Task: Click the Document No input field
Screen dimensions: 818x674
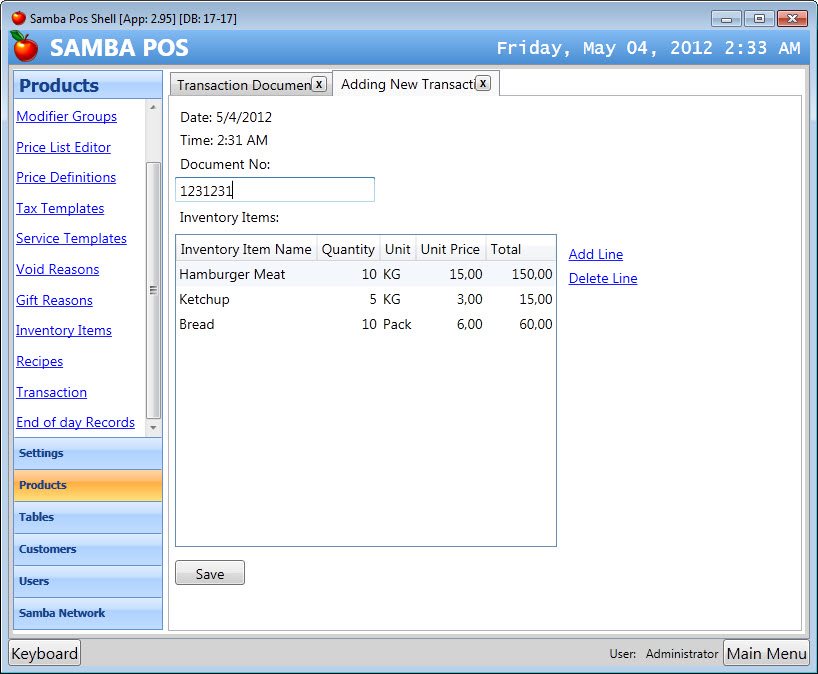Action: pos(275,190)
